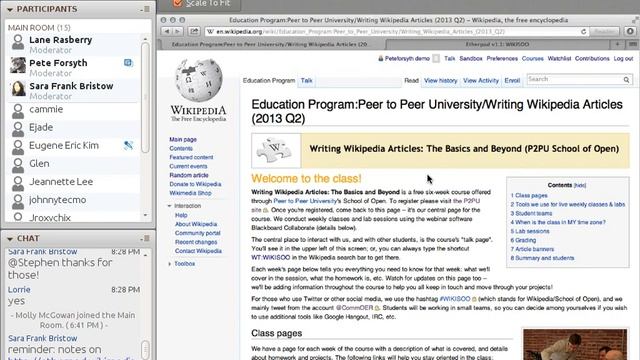Select the View Activity tab
The height and width of the screenshot is (360, 640).
(x=481, y=80)
